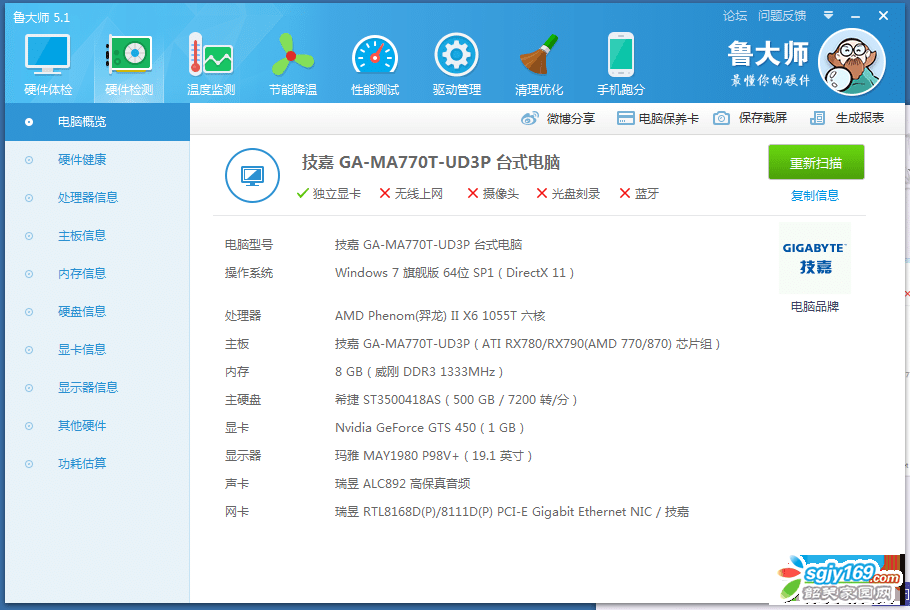Viewport: 910px width, 610px height.
Task: Switch to 显卡信息 sidebar tab
Action: click(x=82, y=350)
